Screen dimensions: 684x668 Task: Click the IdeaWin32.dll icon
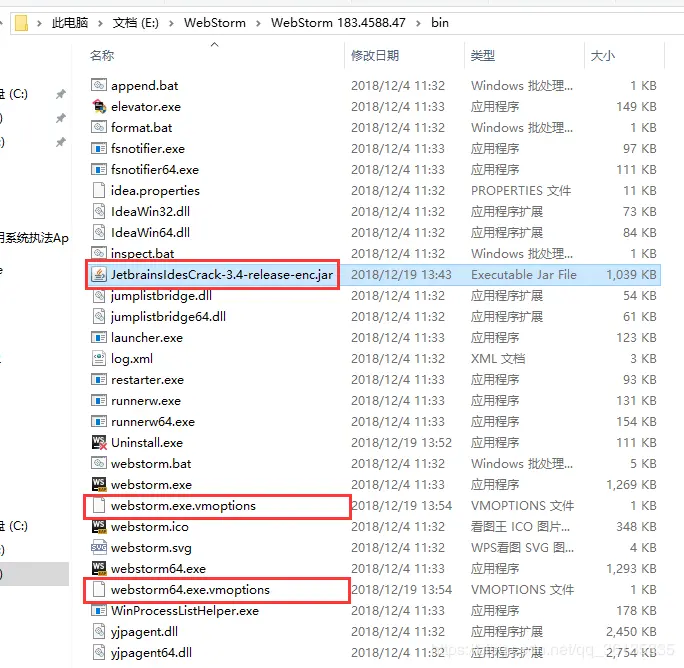pyautogui.click(x=99, y=211)
